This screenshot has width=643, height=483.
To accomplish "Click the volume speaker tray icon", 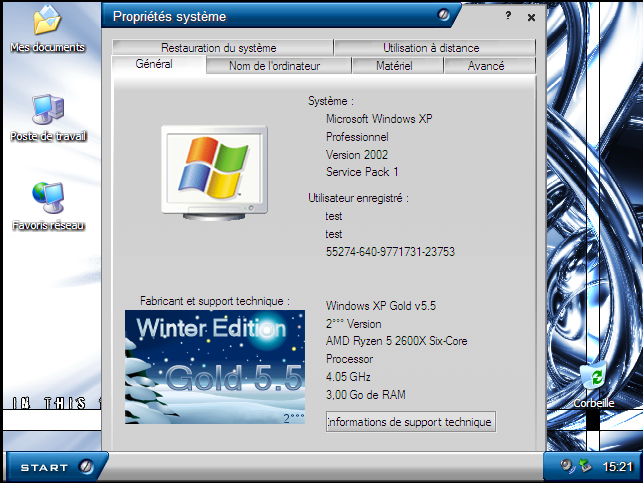I will [x=567, y=466].
